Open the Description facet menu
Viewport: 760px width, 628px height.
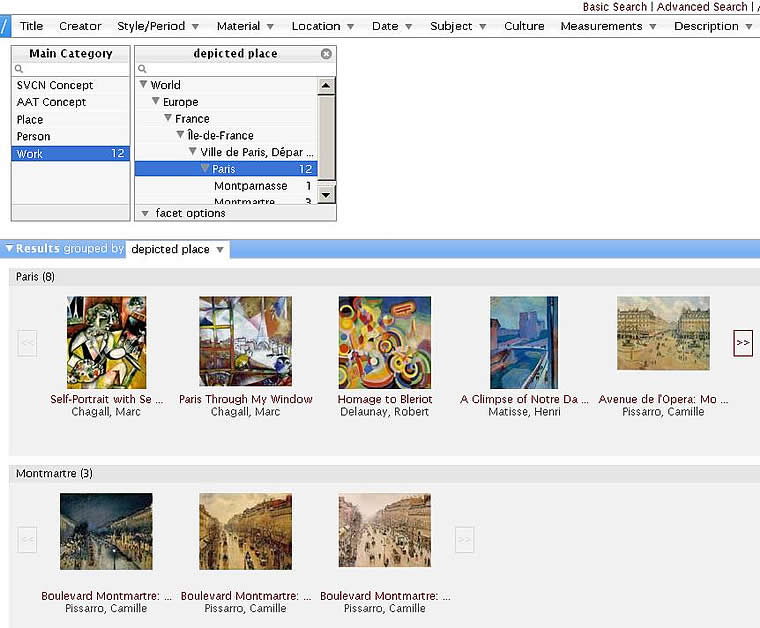coord(713,26)
